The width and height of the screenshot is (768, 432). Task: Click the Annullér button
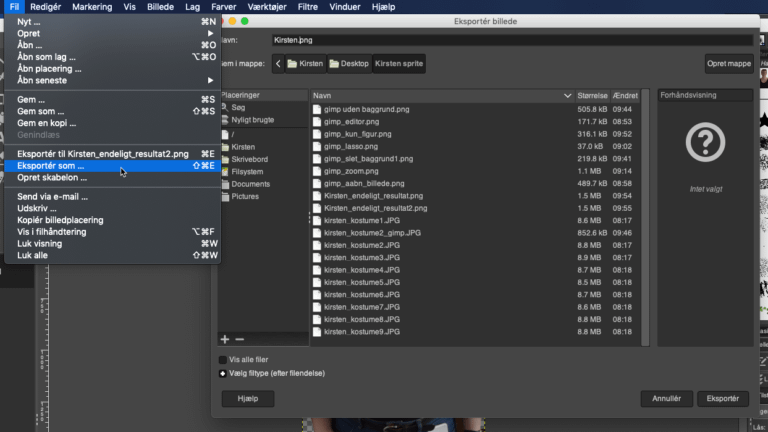666,398
